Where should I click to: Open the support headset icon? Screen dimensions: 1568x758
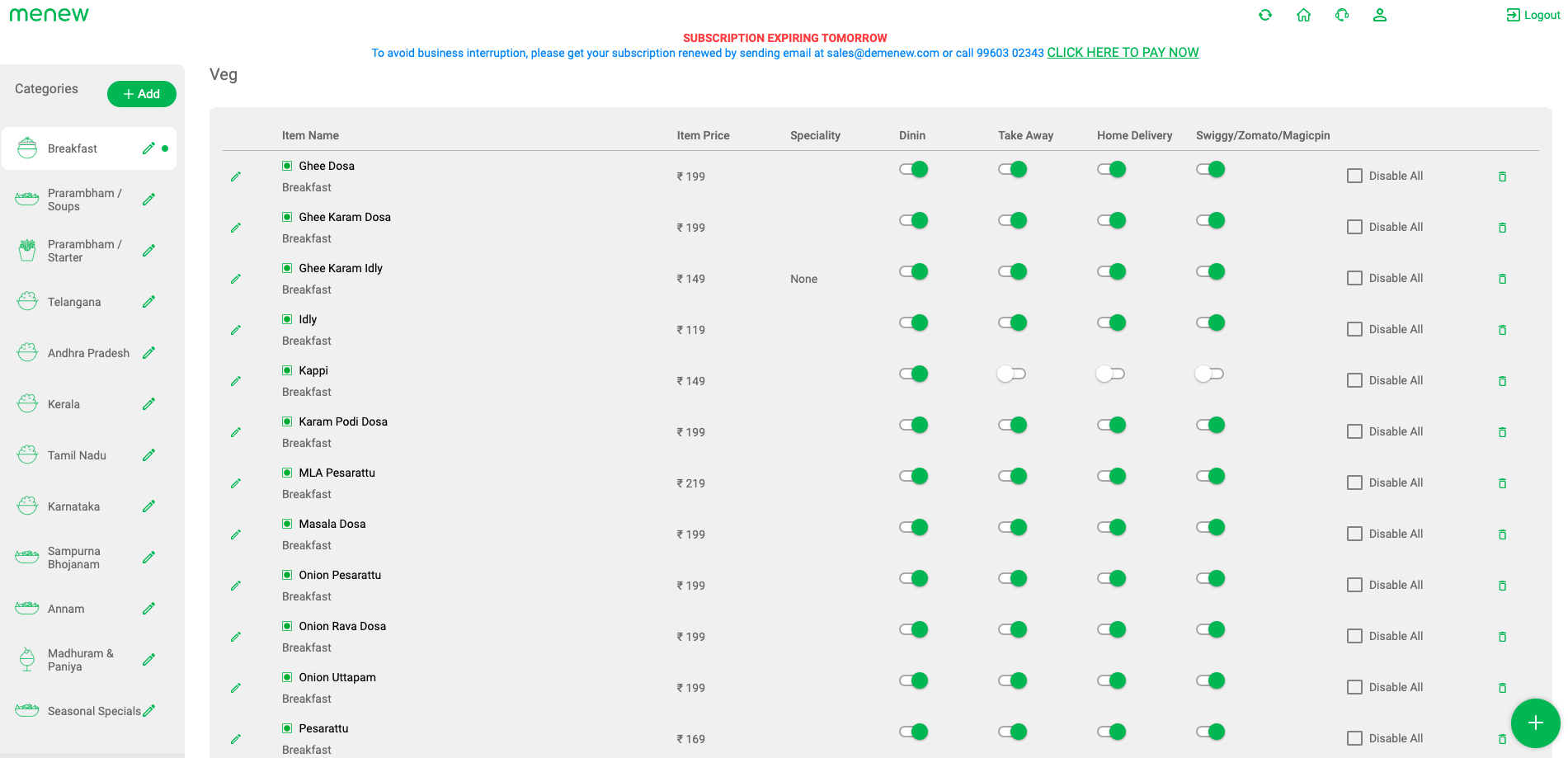pyautogui.click(x=1342, y=15)
